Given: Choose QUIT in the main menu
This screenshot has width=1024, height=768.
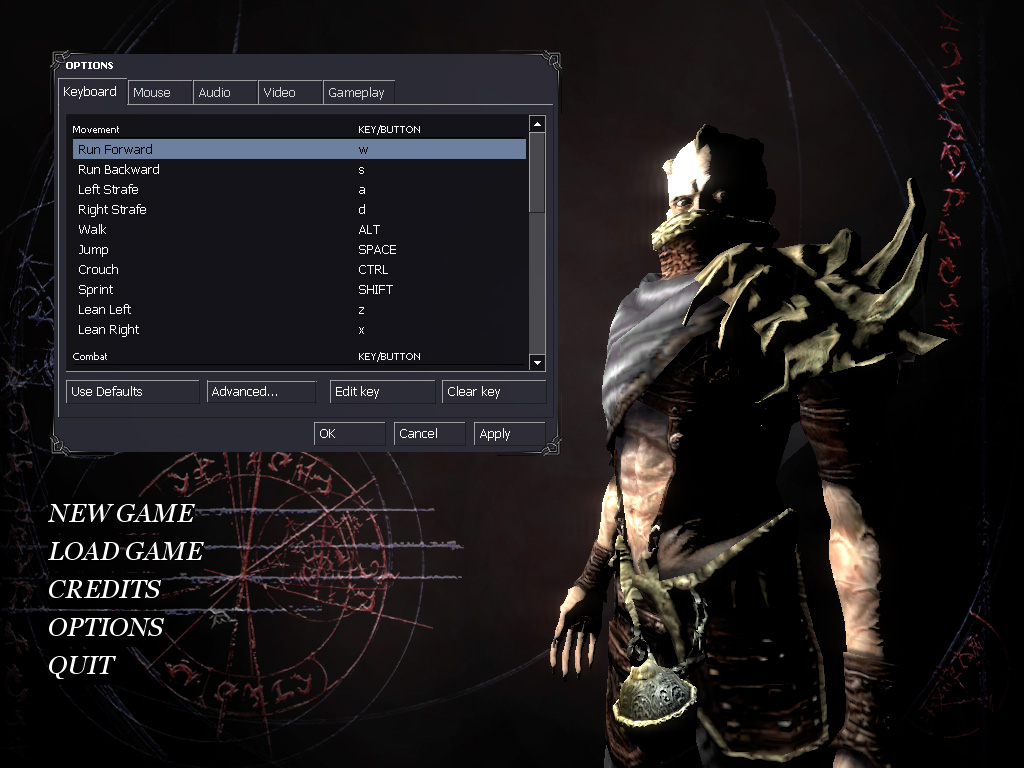Looking at the screenshot, I should pyautogui.click(x=82, y=665).
